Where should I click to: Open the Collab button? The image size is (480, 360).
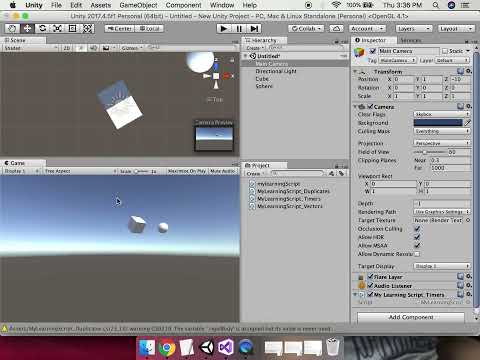(306, 29)
